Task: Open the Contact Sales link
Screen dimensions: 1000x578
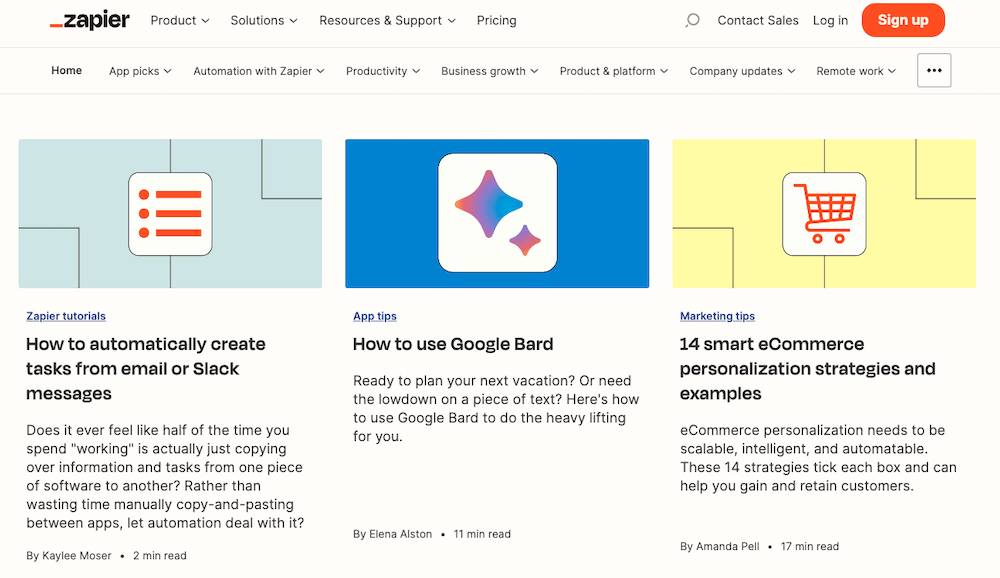Action: point(757,20)
